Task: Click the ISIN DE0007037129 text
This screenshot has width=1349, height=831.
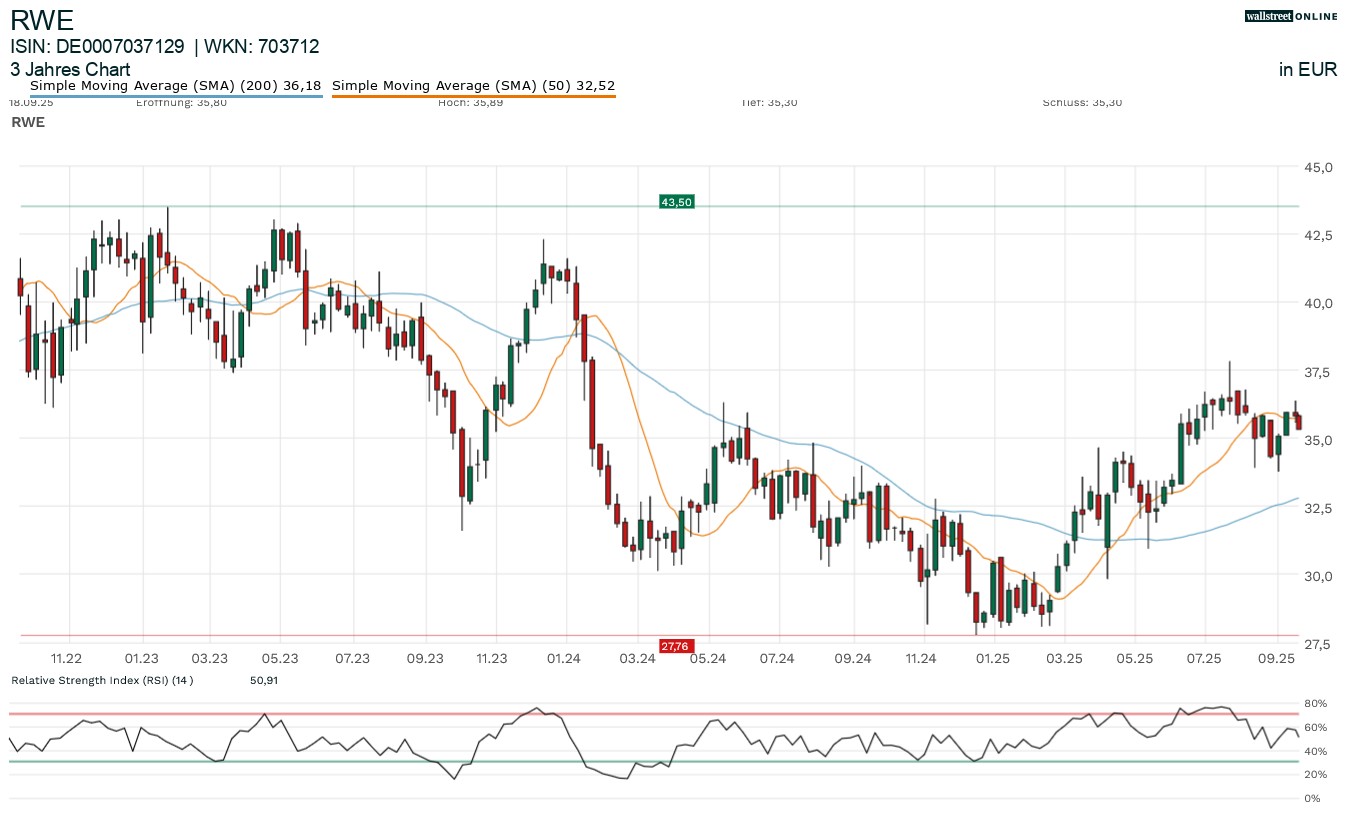Action: pos(97,46)
